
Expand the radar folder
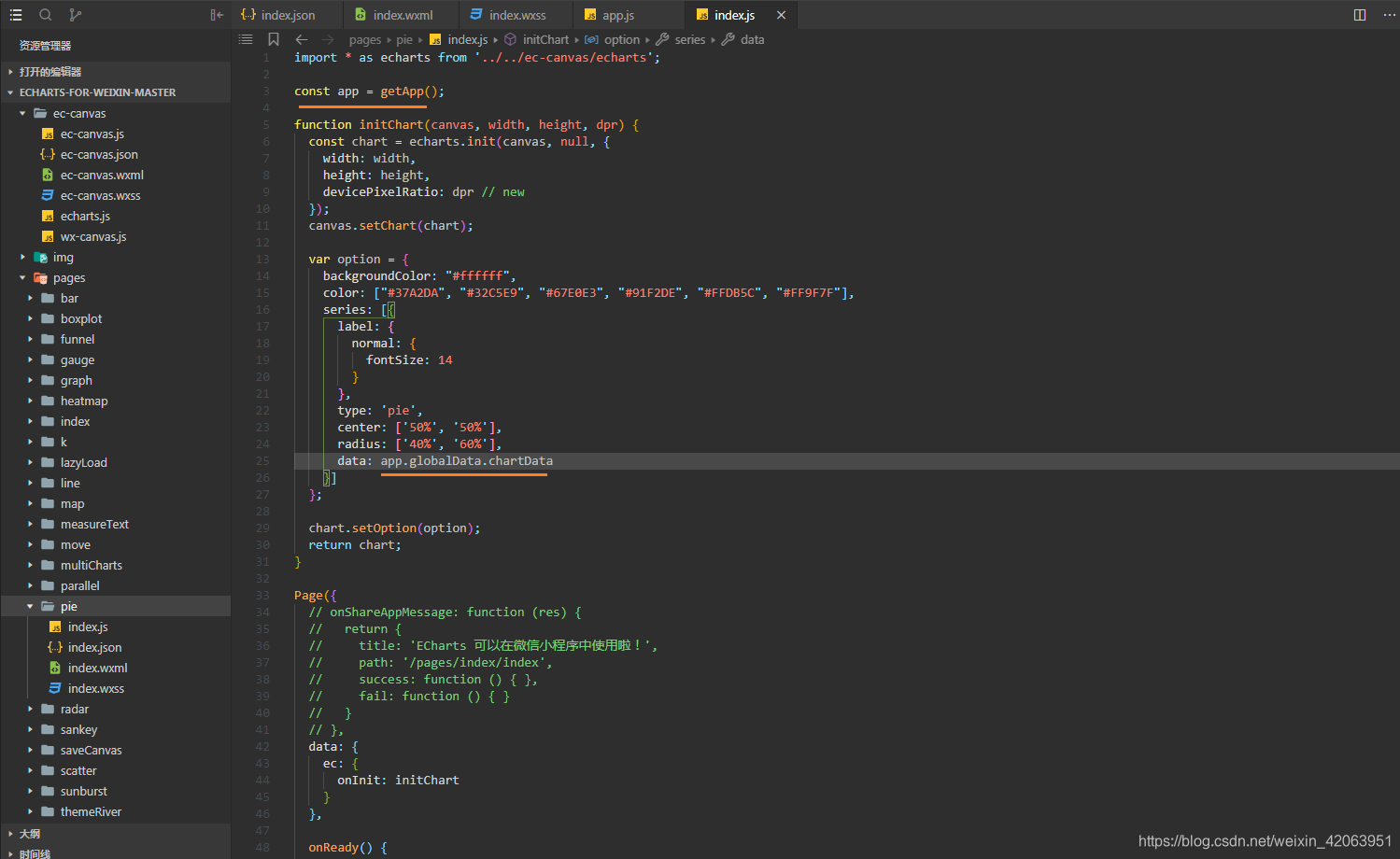click(116, 709)
